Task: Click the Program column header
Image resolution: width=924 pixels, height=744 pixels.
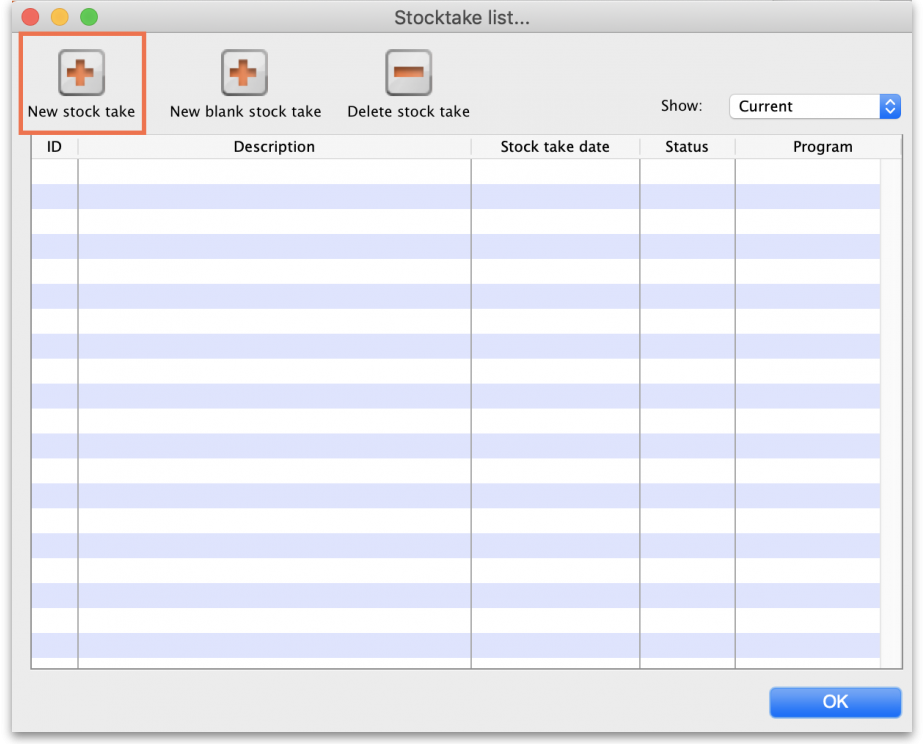Action: (822, 147)
